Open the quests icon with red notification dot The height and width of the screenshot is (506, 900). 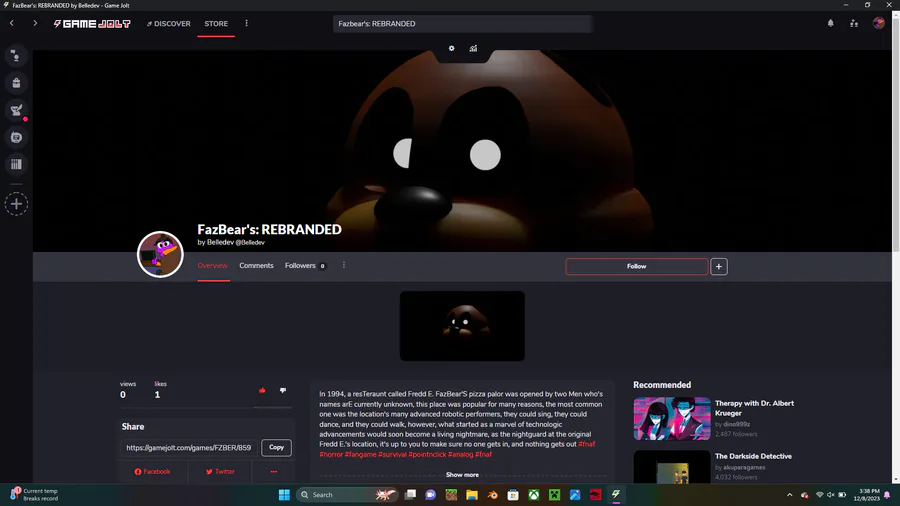[x=16, y=110]
